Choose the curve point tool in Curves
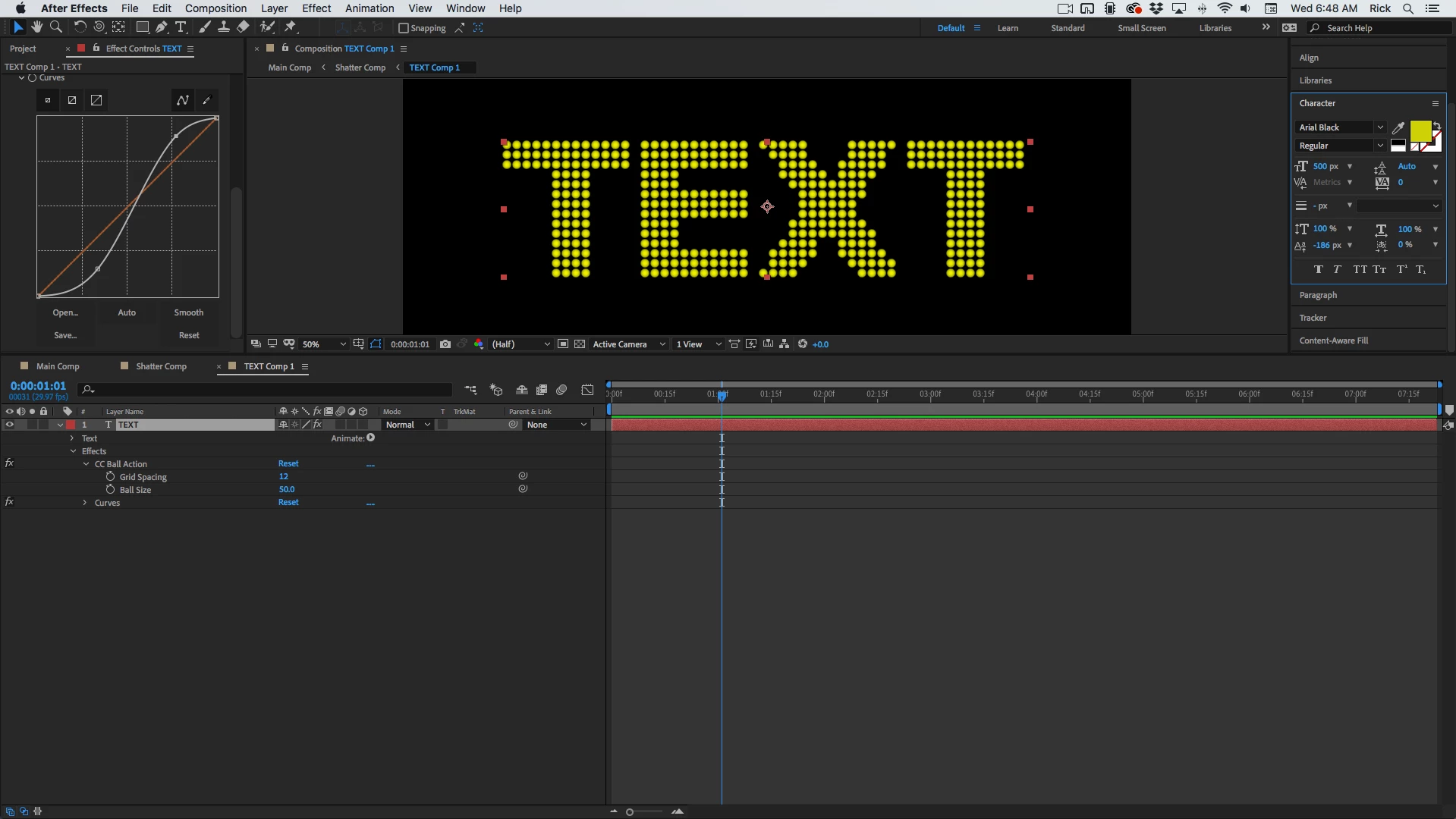This screenshot has height=819, width=1456. [x=183, y=100]
